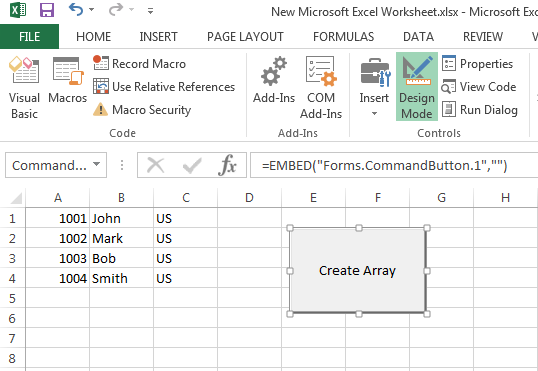Open the Undo history dropdown arrow
538x371 pixels.
[x=92, y=10]
